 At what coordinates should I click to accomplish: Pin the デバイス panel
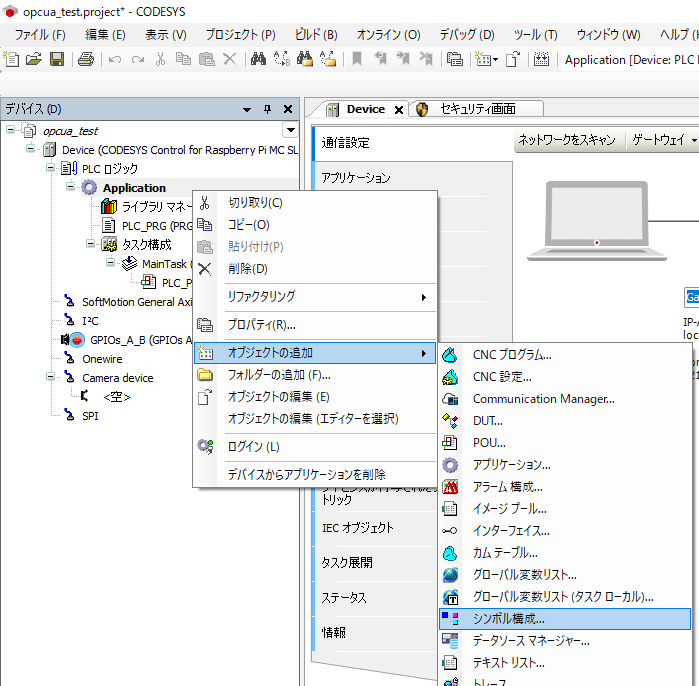267,109
